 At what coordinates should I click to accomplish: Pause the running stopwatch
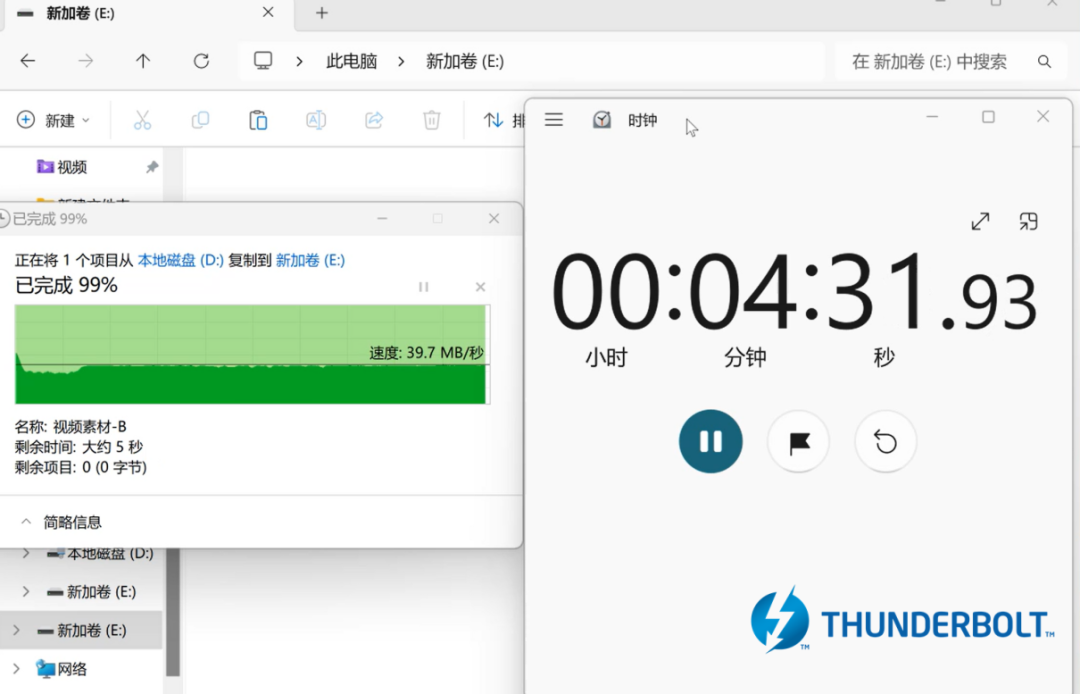pyautogui.click(x=711, y=441)
